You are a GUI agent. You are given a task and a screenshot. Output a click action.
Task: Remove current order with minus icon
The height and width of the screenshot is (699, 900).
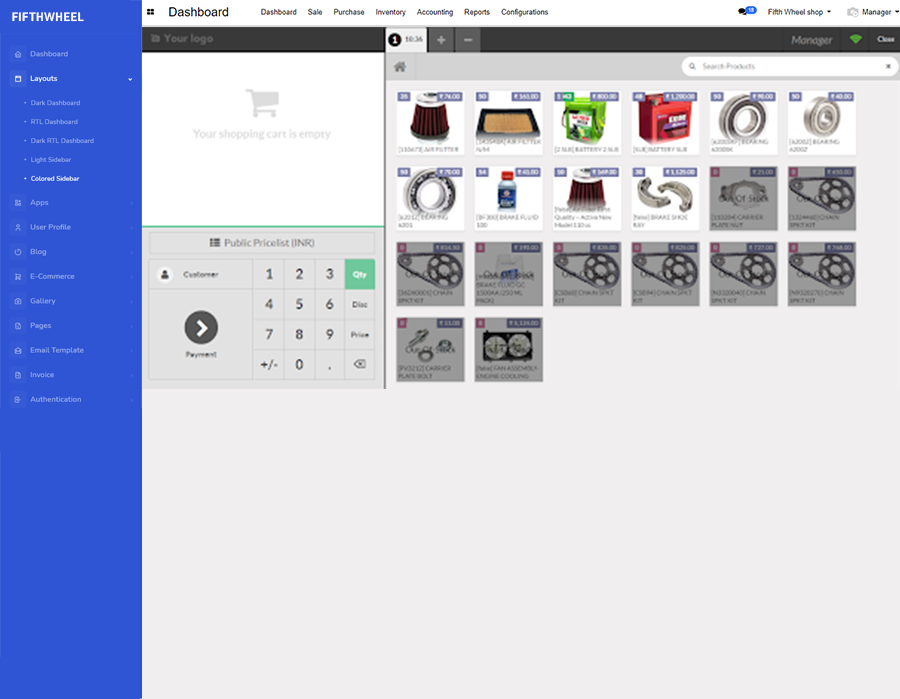[x=467, y=40]
